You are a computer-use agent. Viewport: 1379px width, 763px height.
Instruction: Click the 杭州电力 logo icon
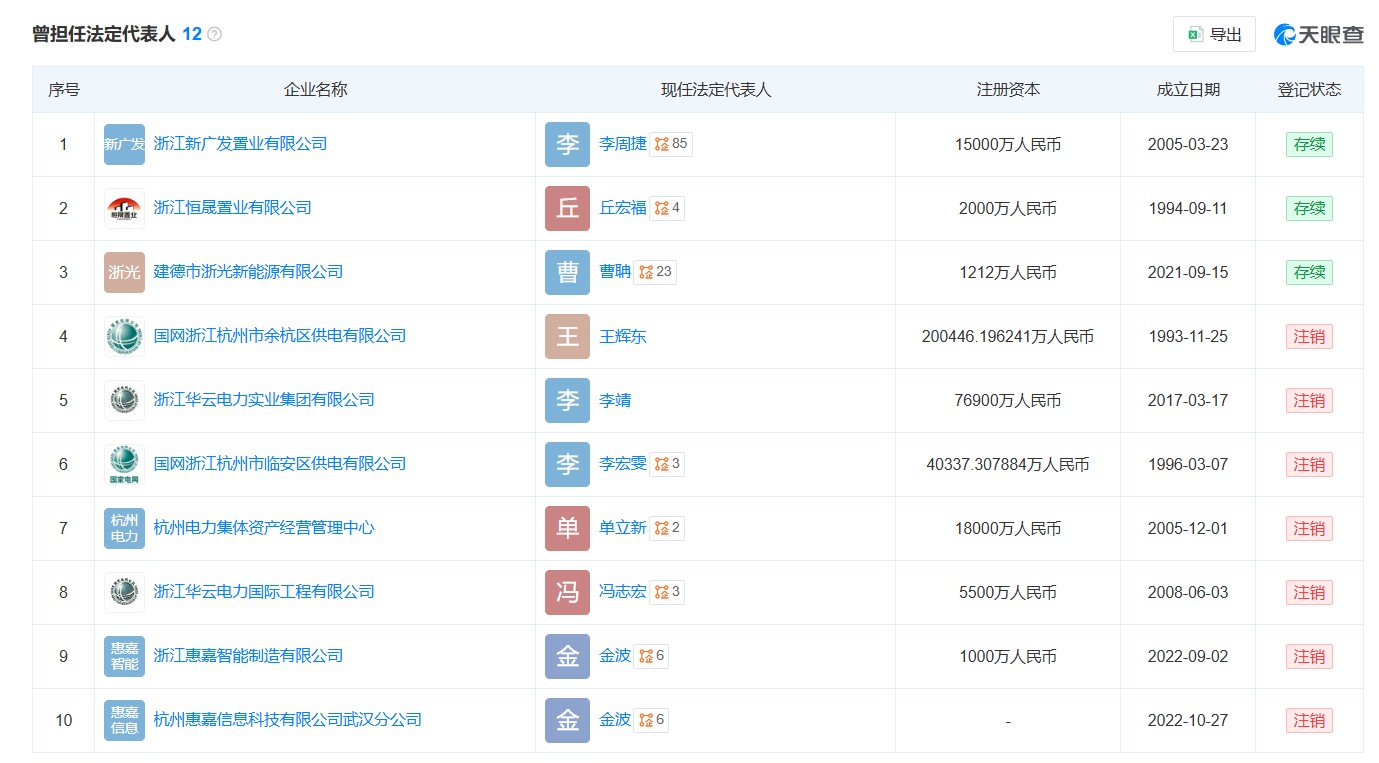pyautogui.click(x=124, y=528)
